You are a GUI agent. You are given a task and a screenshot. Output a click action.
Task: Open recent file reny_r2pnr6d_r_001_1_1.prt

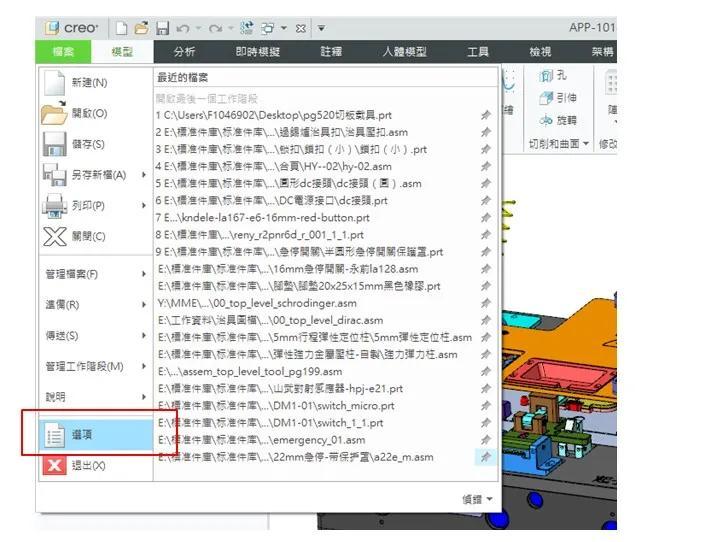pos(260,235)
